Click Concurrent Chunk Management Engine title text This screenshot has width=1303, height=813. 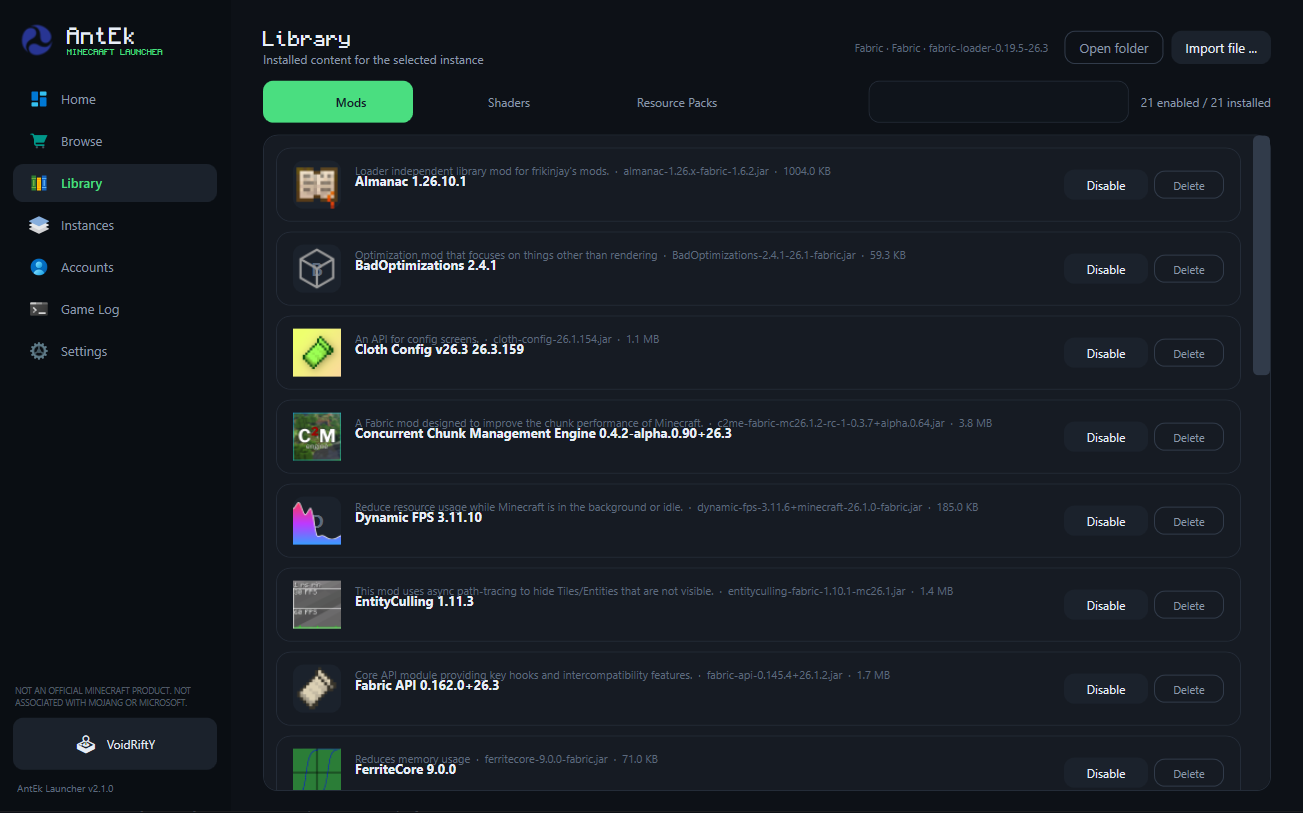pyautogui.click(x=543, y=434)
